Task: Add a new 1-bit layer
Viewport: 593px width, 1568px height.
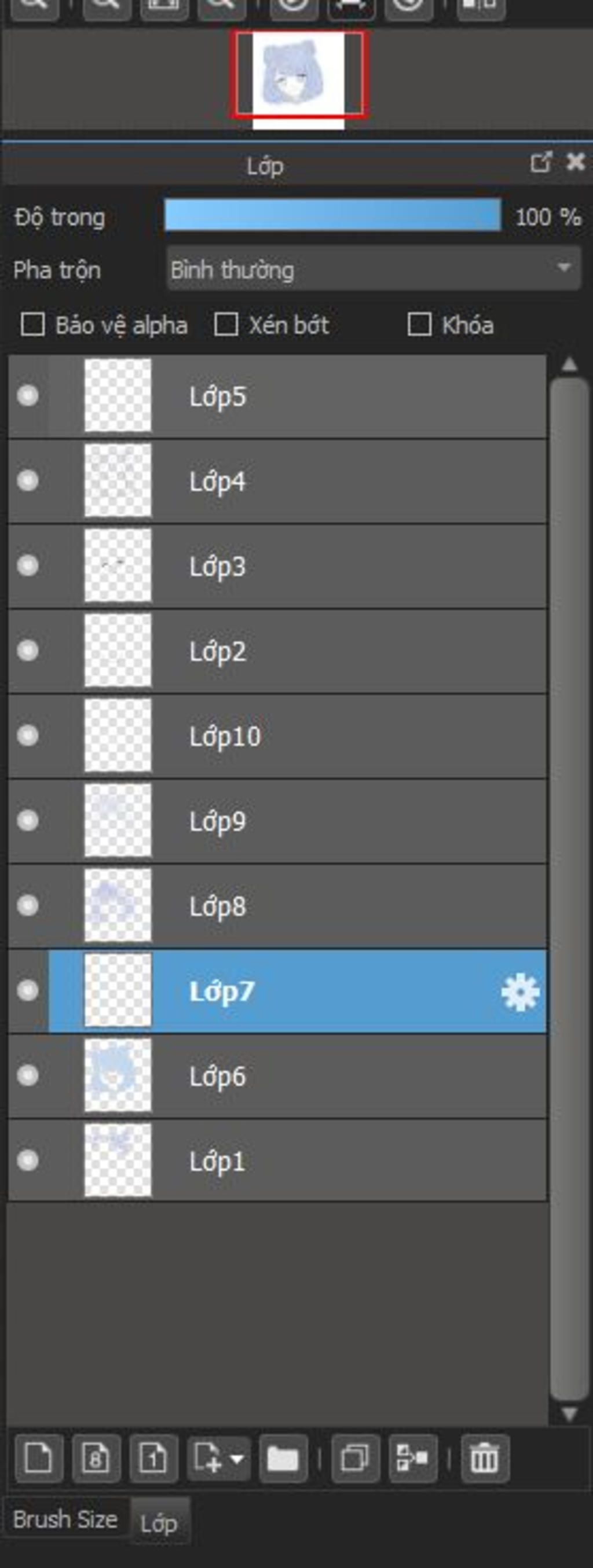Action: coord(153,1458)
